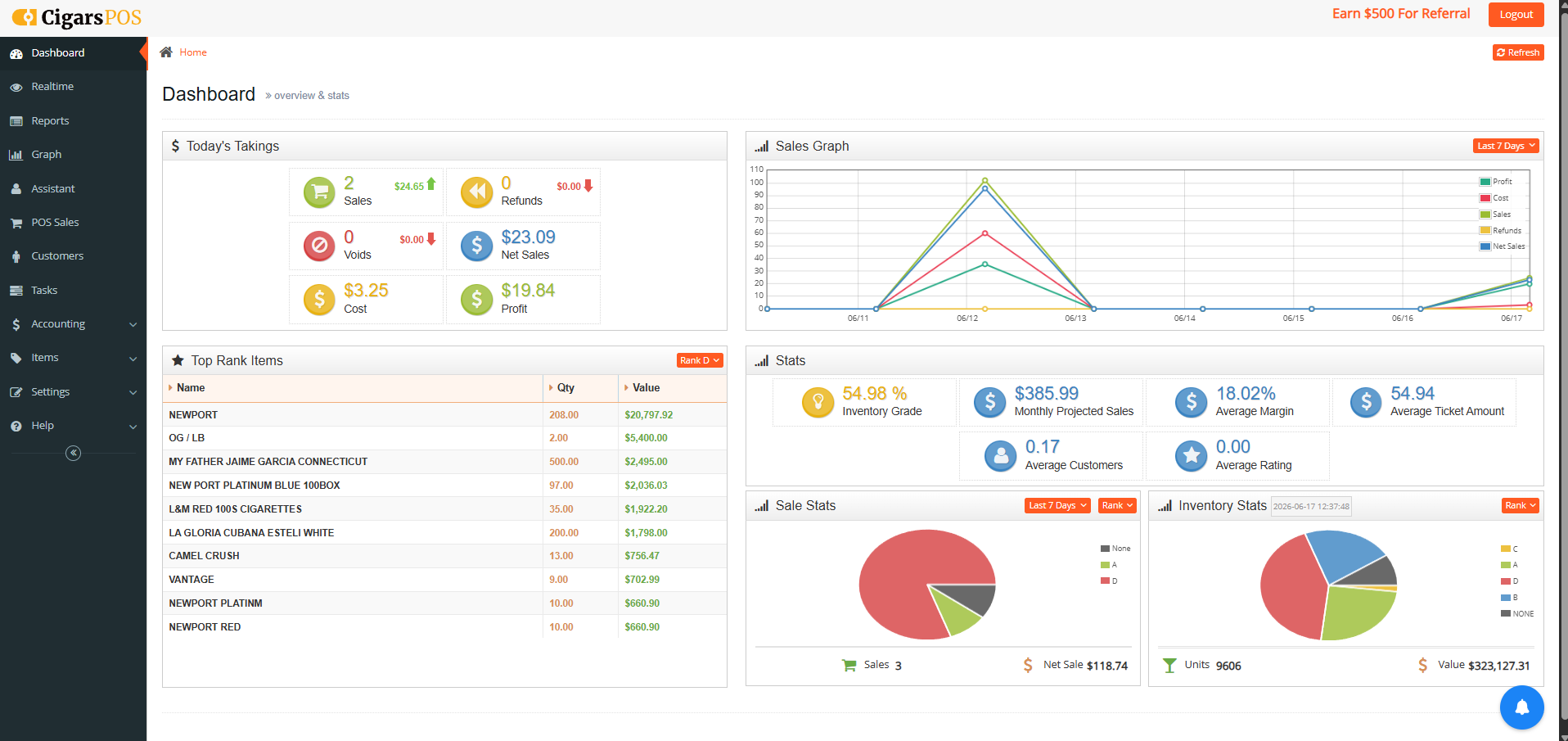Toggle the Profit legend swatch in Sales Graph
This screenshot has height=741, width=1568.
pyautogui.click(x=1485, y=182)
